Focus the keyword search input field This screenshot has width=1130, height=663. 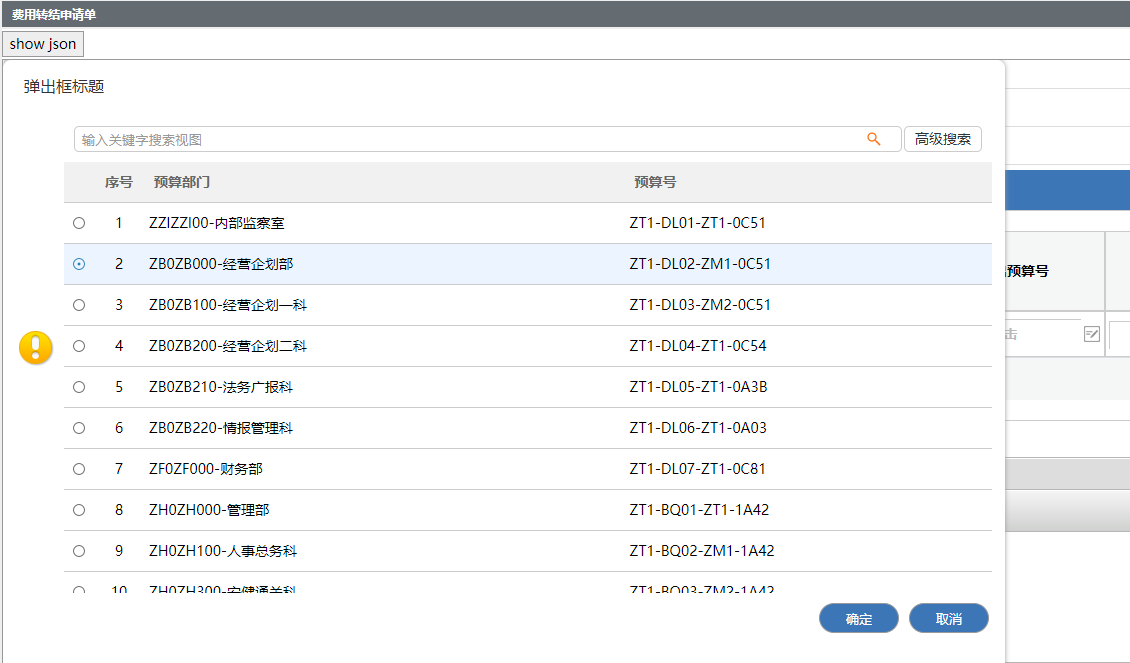tap(487, 139)
